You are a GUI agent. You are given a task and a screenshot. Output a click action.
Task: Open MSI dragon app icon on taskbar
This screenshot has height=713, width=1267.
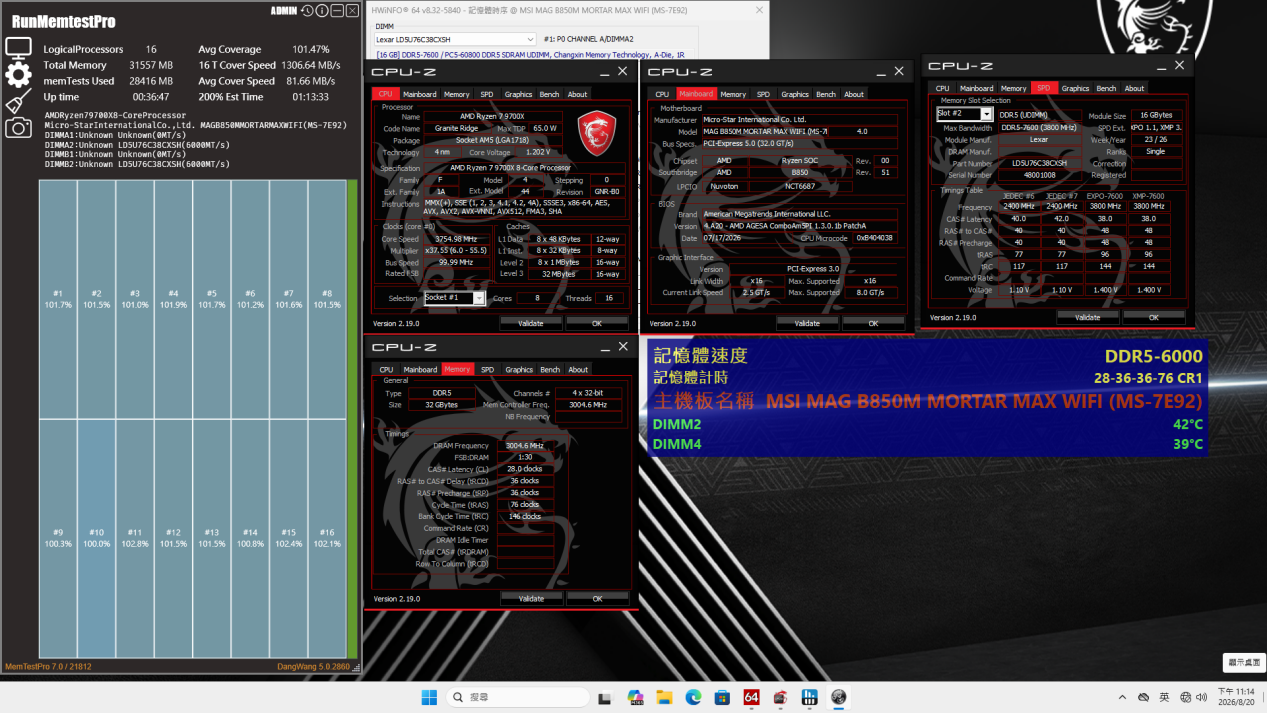838,697
